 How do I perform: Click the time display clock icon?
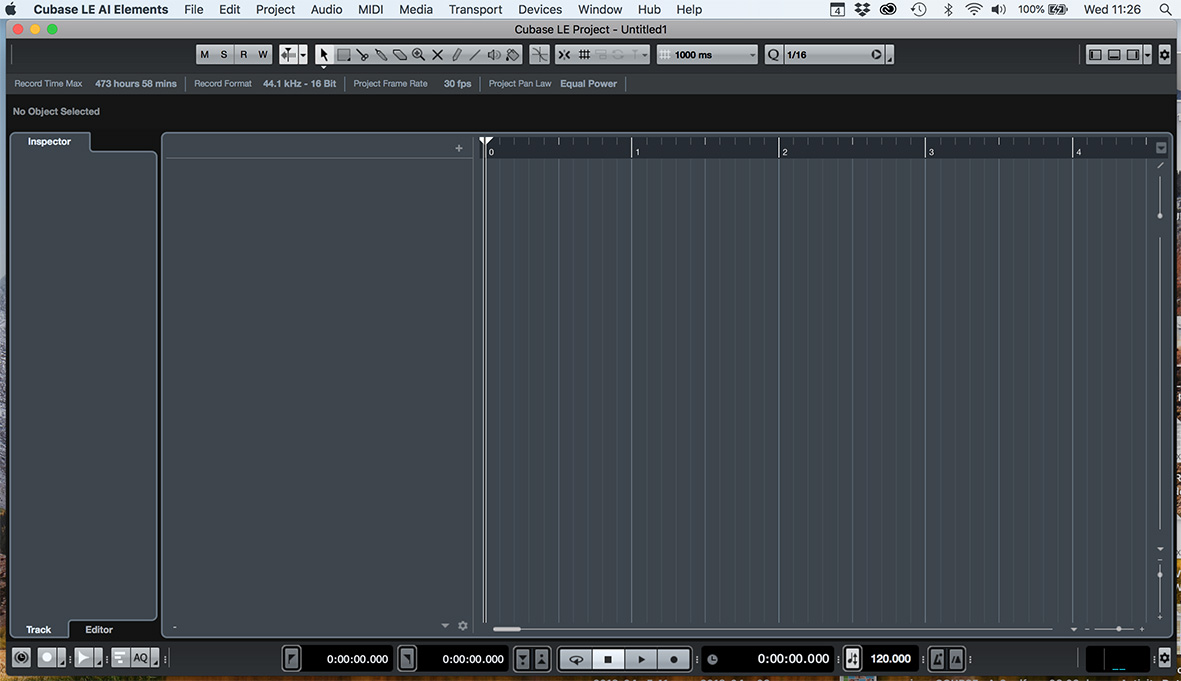(713, 659)
